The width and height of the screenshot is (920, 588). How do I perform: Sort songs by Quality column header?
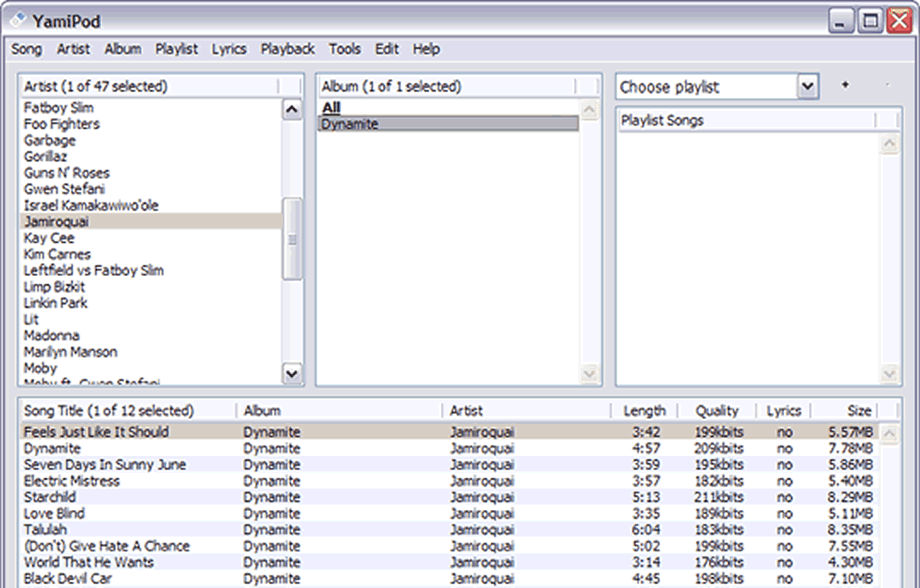[717, 411]
